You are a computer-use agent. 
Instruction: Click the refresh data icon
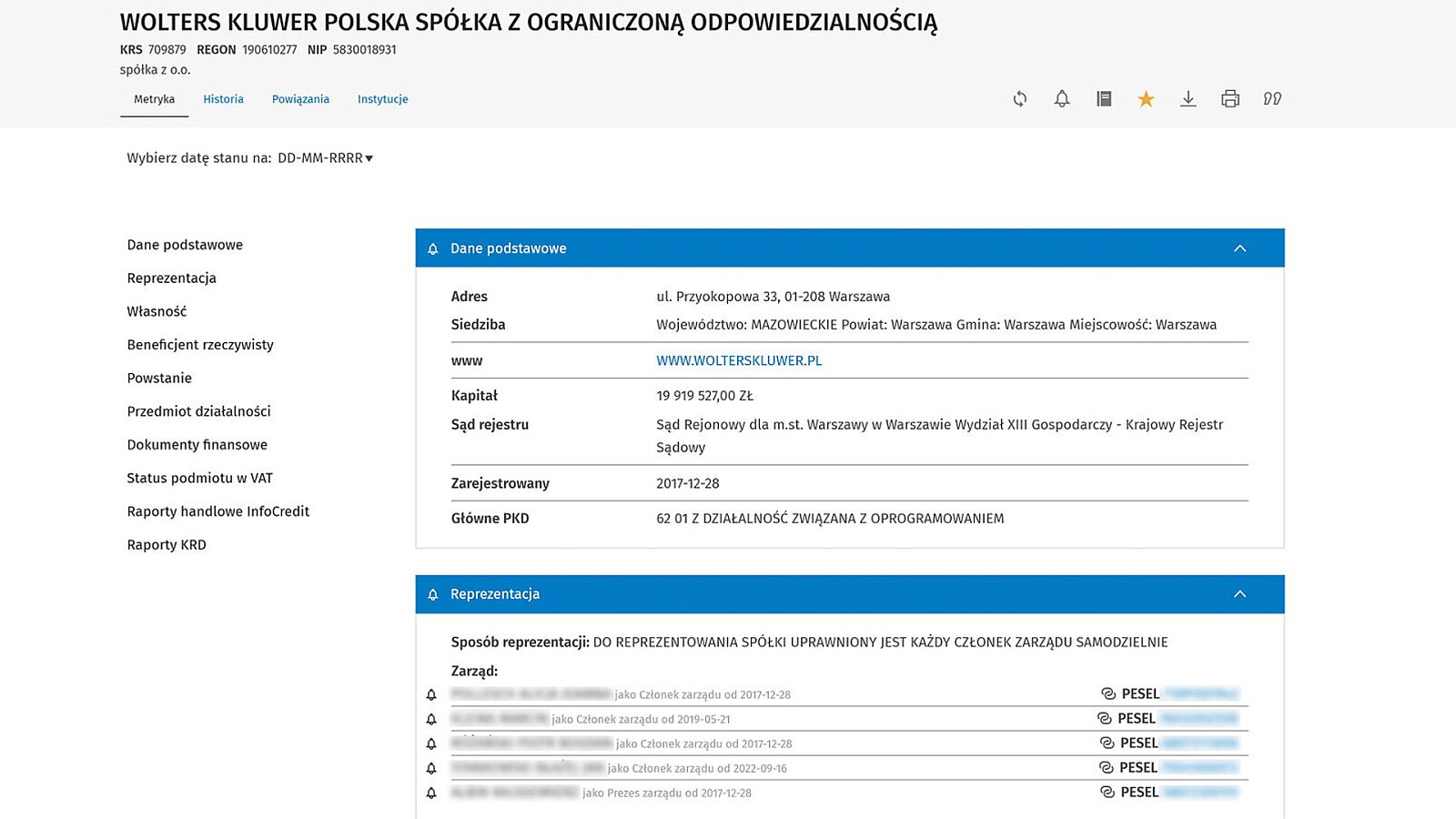point(1020,99)
